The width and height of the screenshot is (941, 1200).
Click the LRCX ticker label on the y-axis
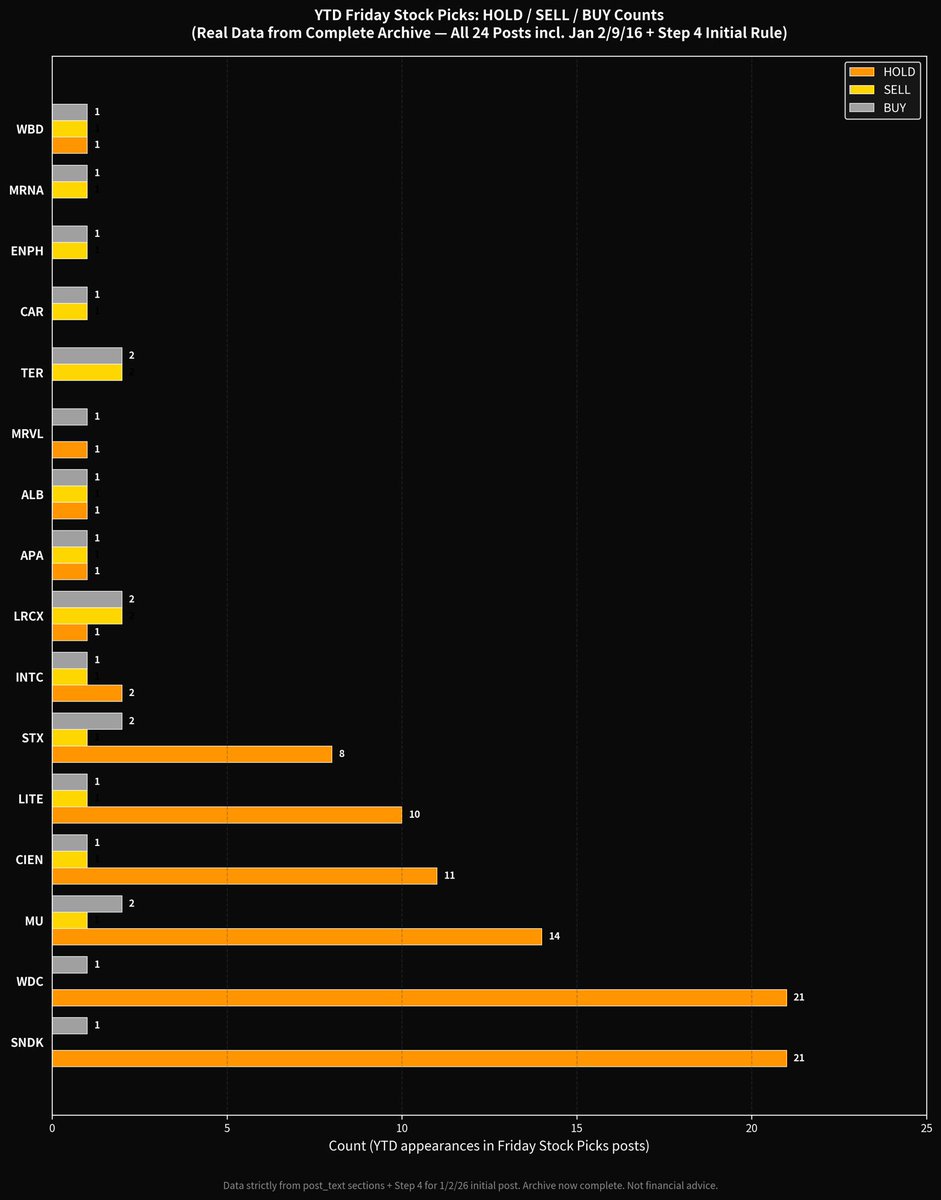(29, 616)
